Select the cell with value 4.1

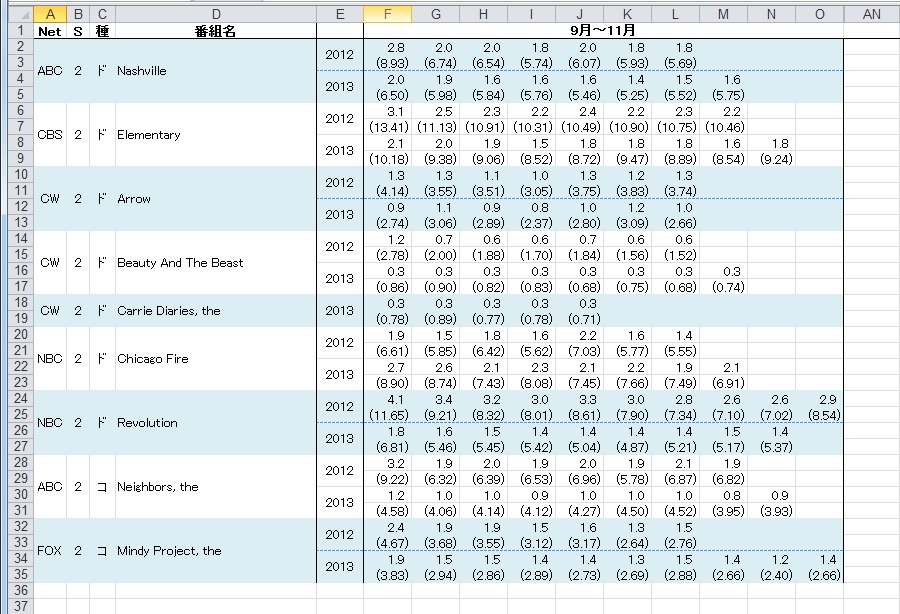click(x=387, y=399)
